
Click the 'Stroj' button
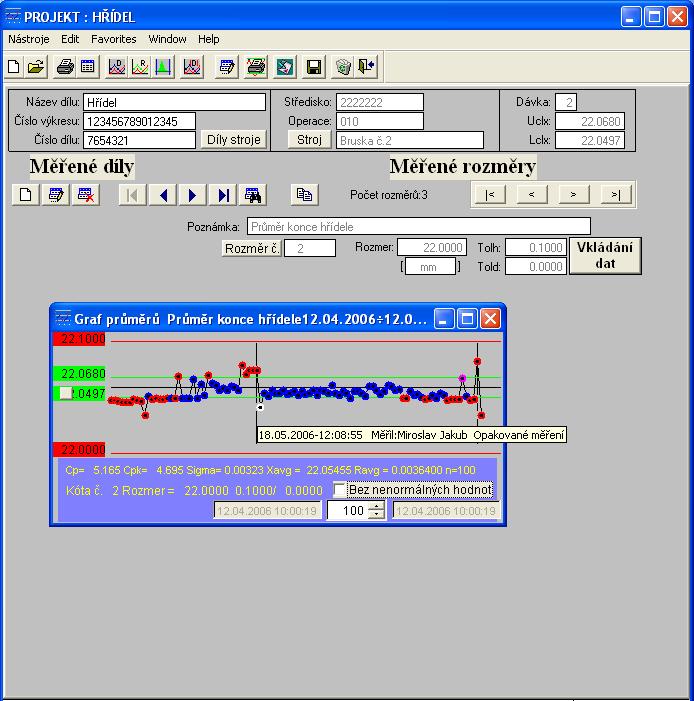pyautogui.click(x=309, y=139)
